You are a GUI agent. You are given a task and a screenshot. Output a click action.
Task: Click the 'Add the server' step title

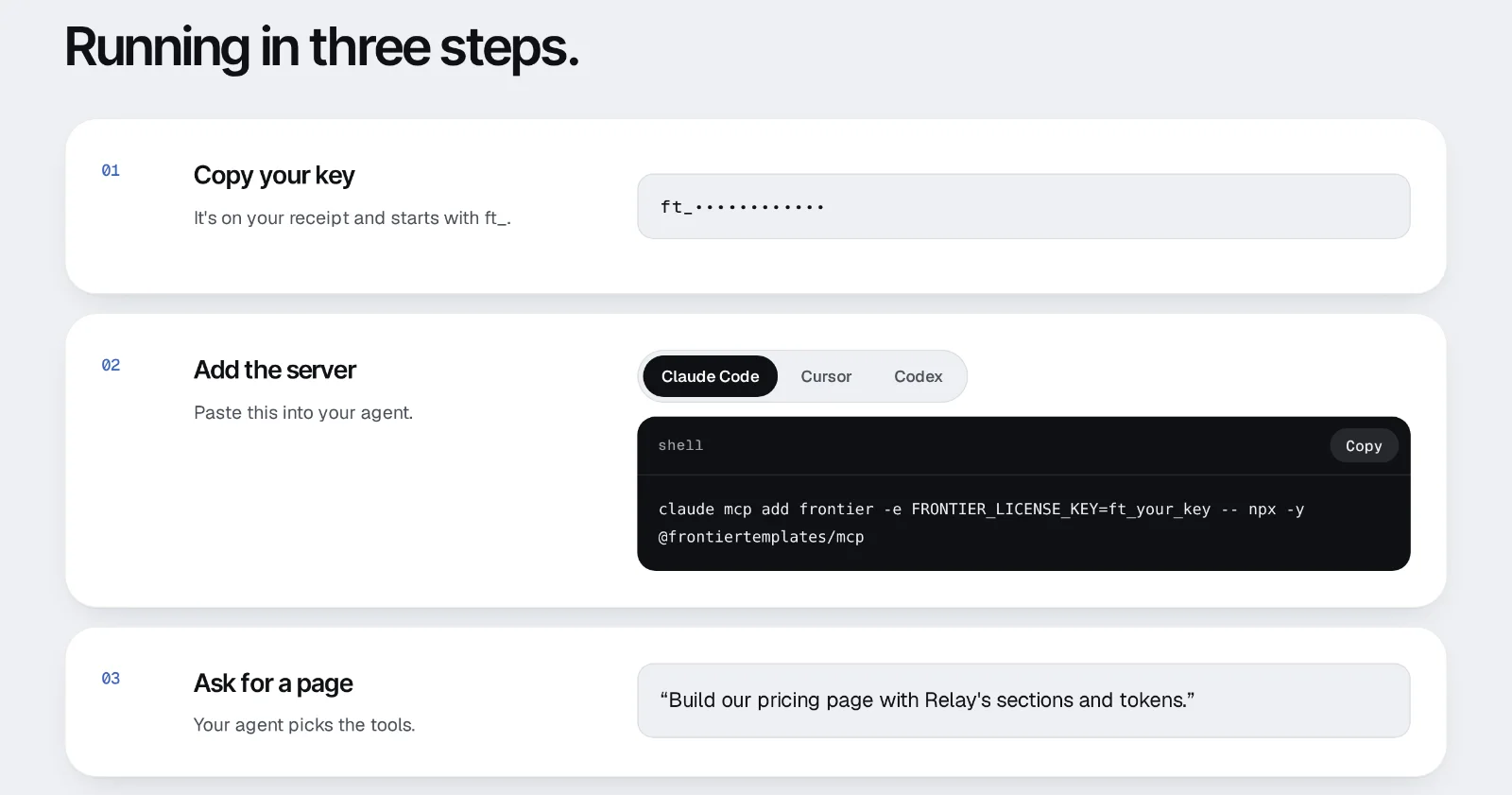(x=275, y=370)
